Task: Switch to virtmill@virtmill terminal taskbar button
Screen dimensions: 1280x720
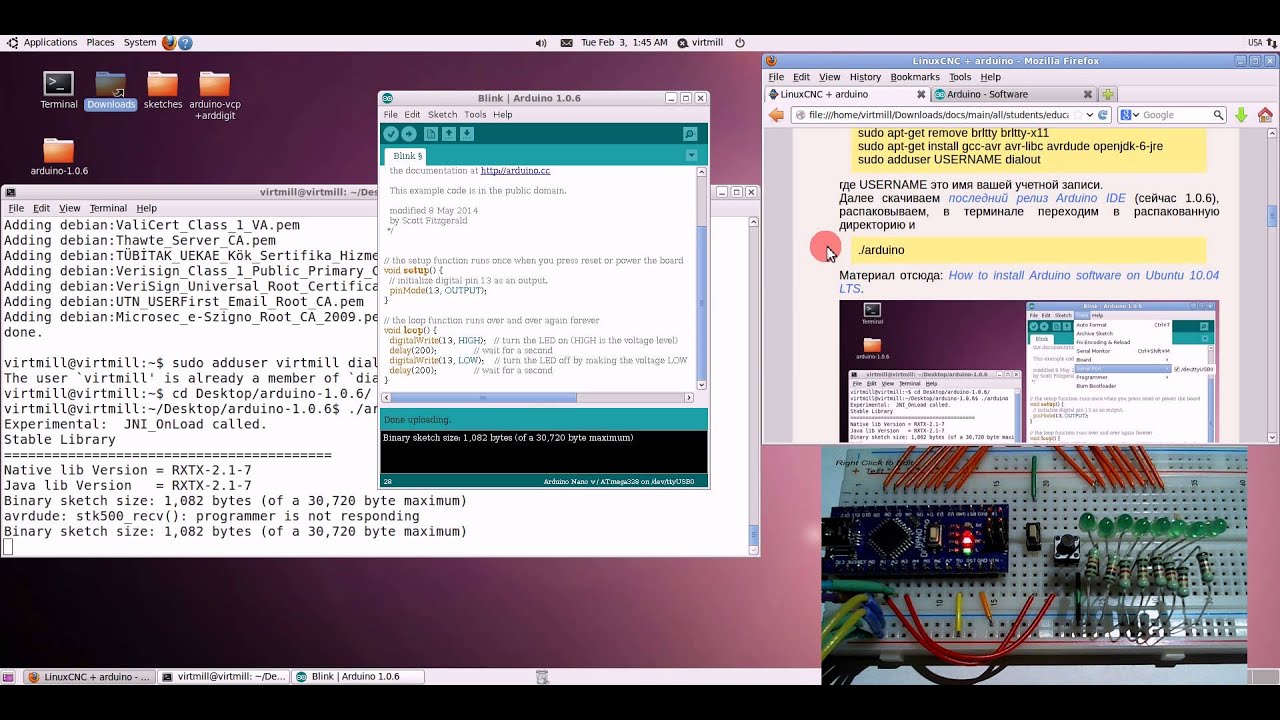Action: pyautogui.click(x=223, y=677)
